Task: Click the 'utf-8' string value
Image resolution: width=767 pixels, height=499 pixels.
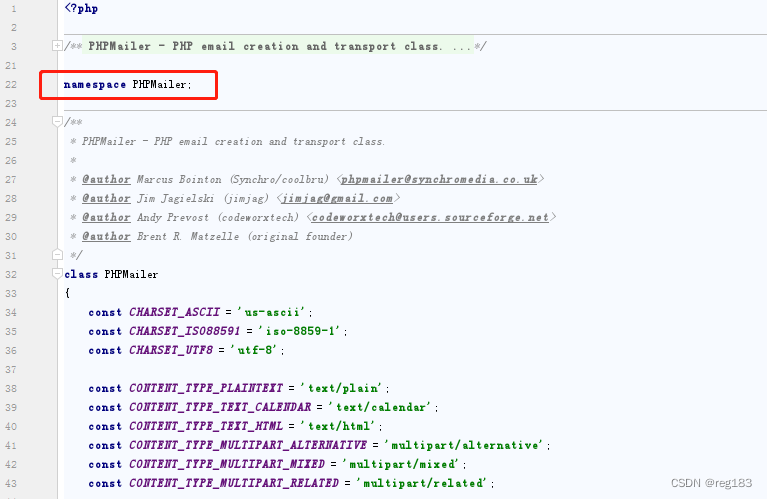Action: (x=256, y=350)
